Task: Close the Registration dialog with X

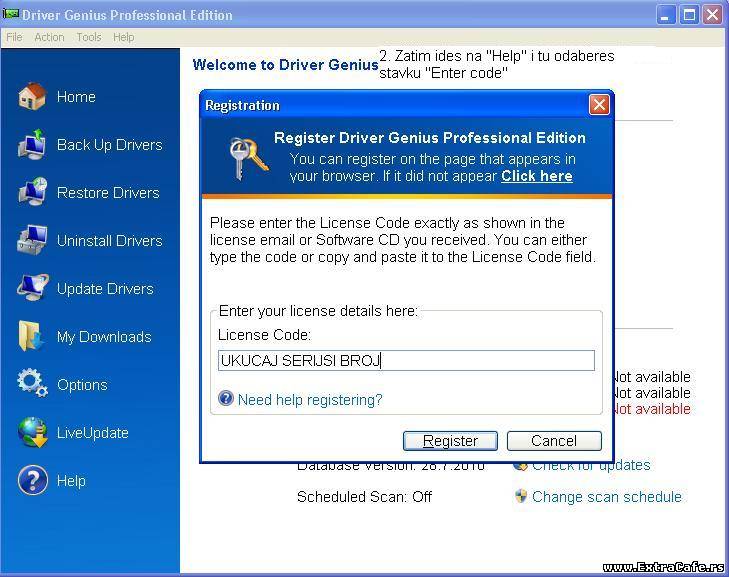Action: tap(598, 105)
